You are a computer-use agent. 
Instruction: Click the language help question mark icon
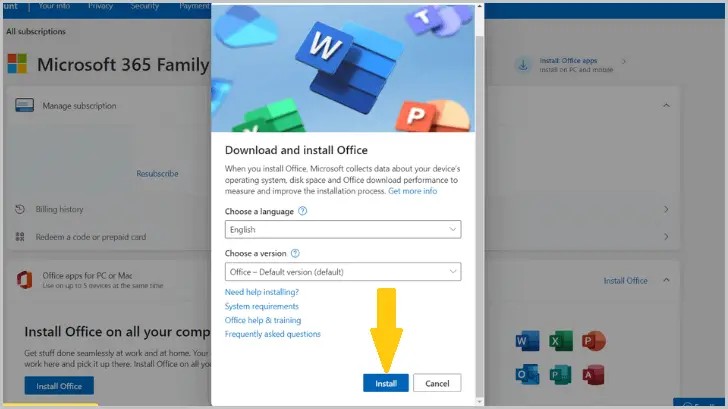tap(302, 211)
